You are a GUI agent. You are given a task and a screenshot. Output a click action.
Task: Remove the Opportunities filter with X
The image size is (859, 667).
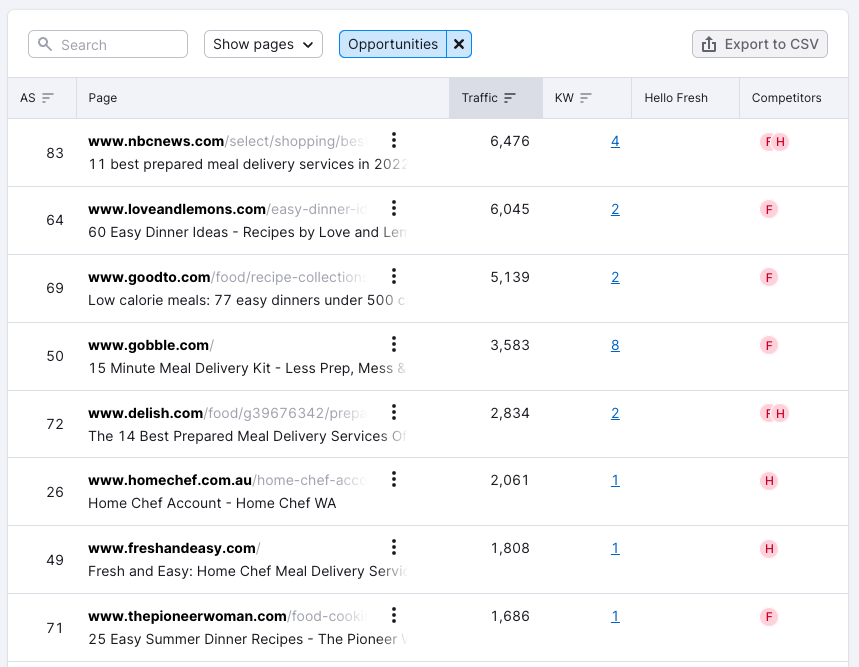click(x=459, y=44)
